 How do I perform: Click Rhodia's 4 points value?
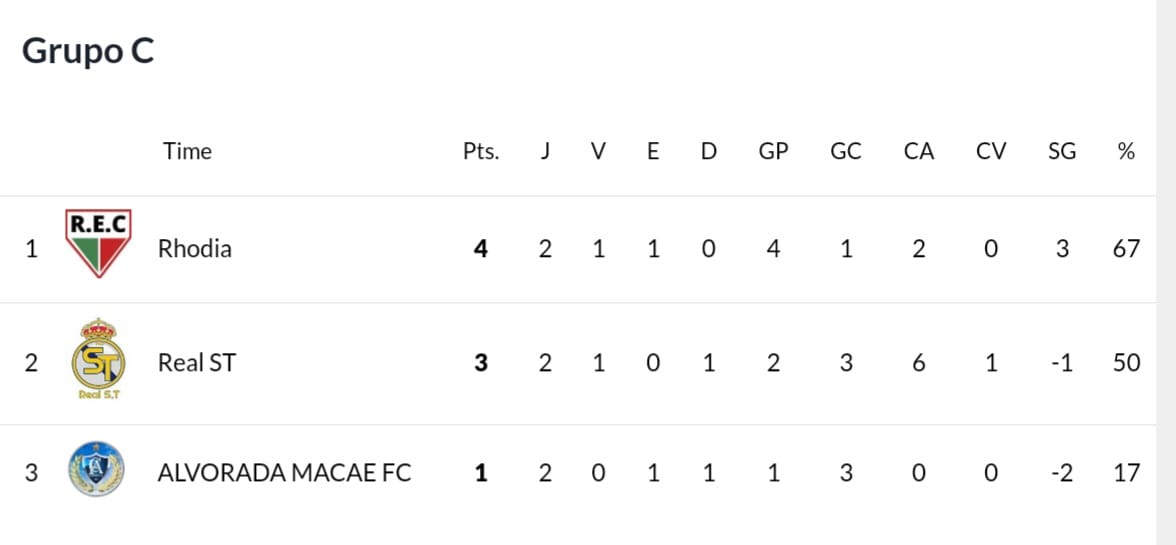[x=481, y=248]
